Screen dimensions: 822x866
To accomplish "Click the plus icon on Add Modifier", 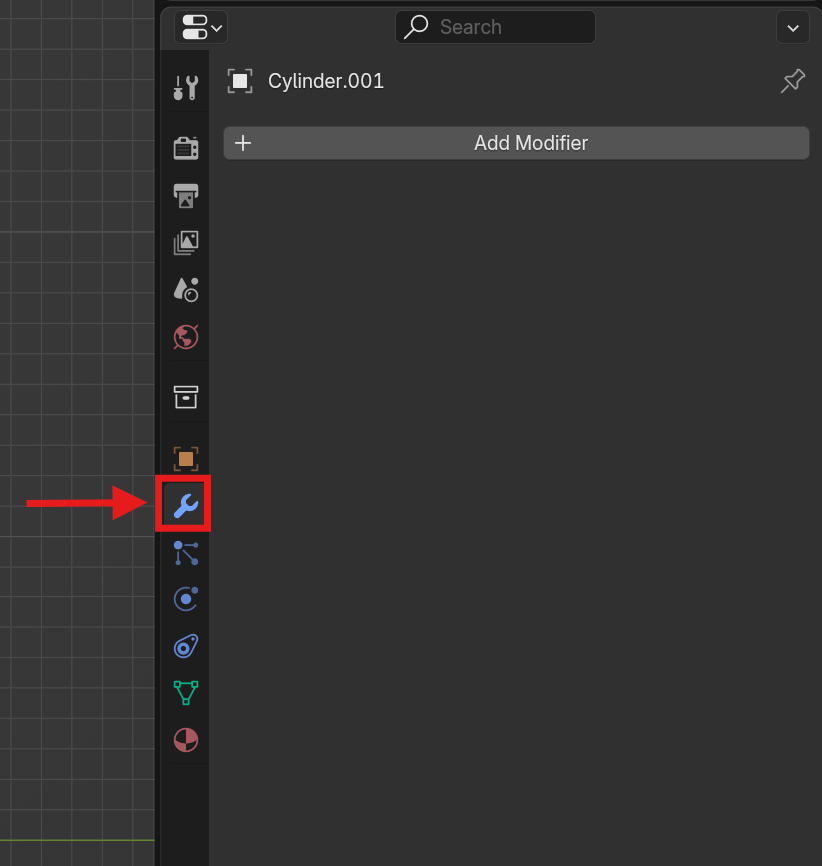I will tap(243, 143).
